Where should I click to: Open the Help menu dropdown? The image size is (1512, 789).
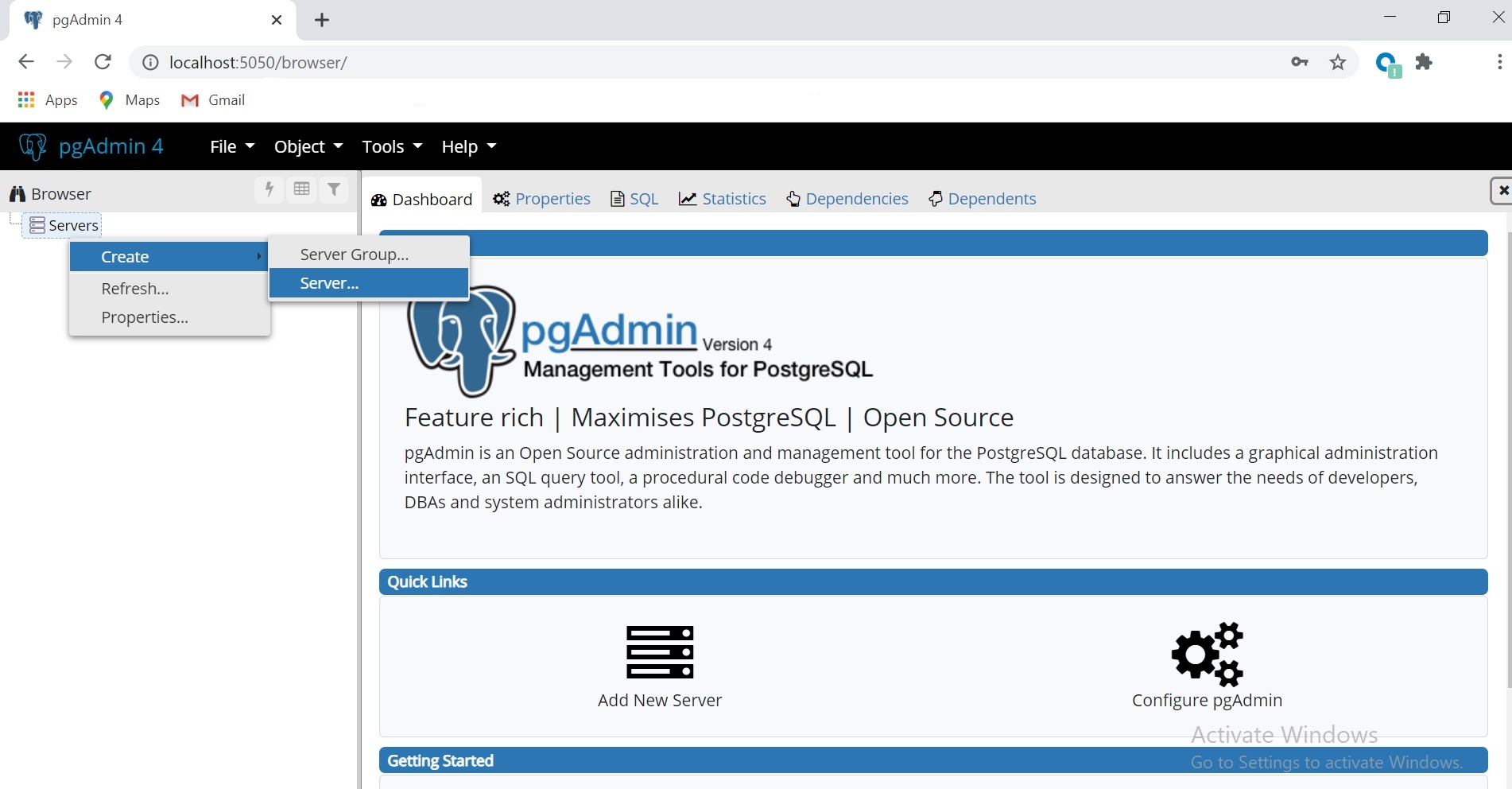(469, 146)
